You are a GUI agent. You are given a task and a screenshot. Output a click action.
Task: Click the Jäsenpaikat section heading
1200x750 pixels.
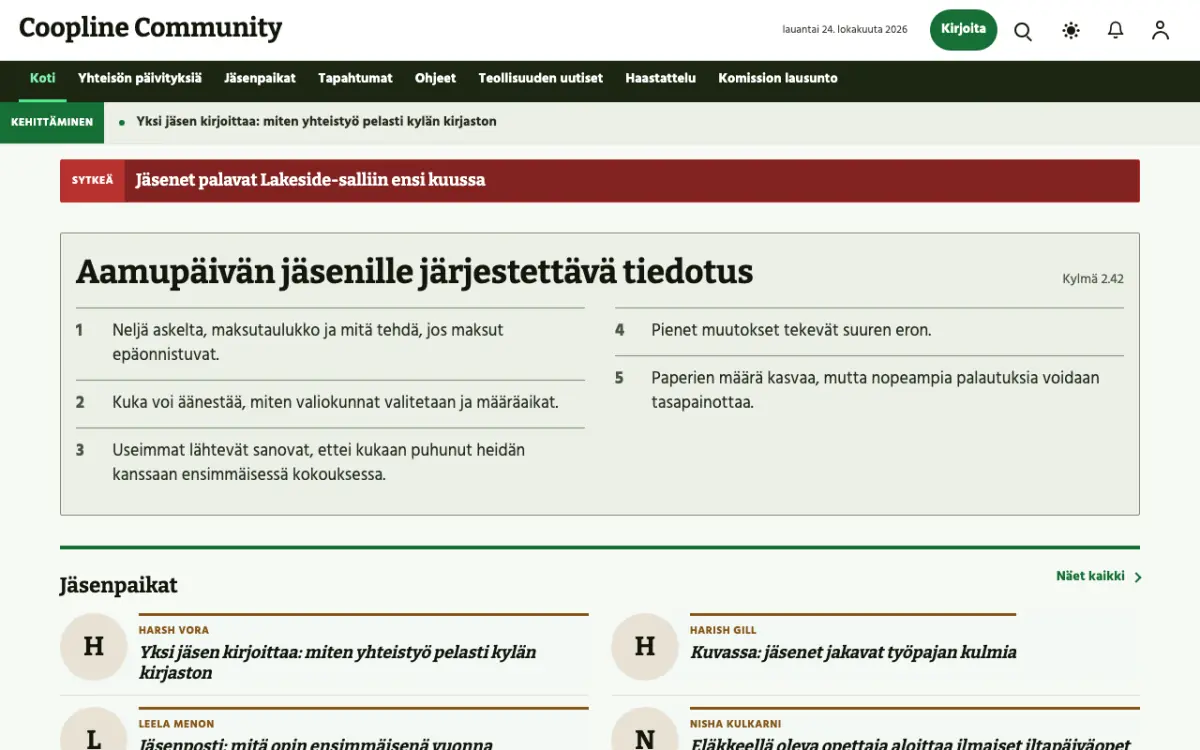(118, 585)
